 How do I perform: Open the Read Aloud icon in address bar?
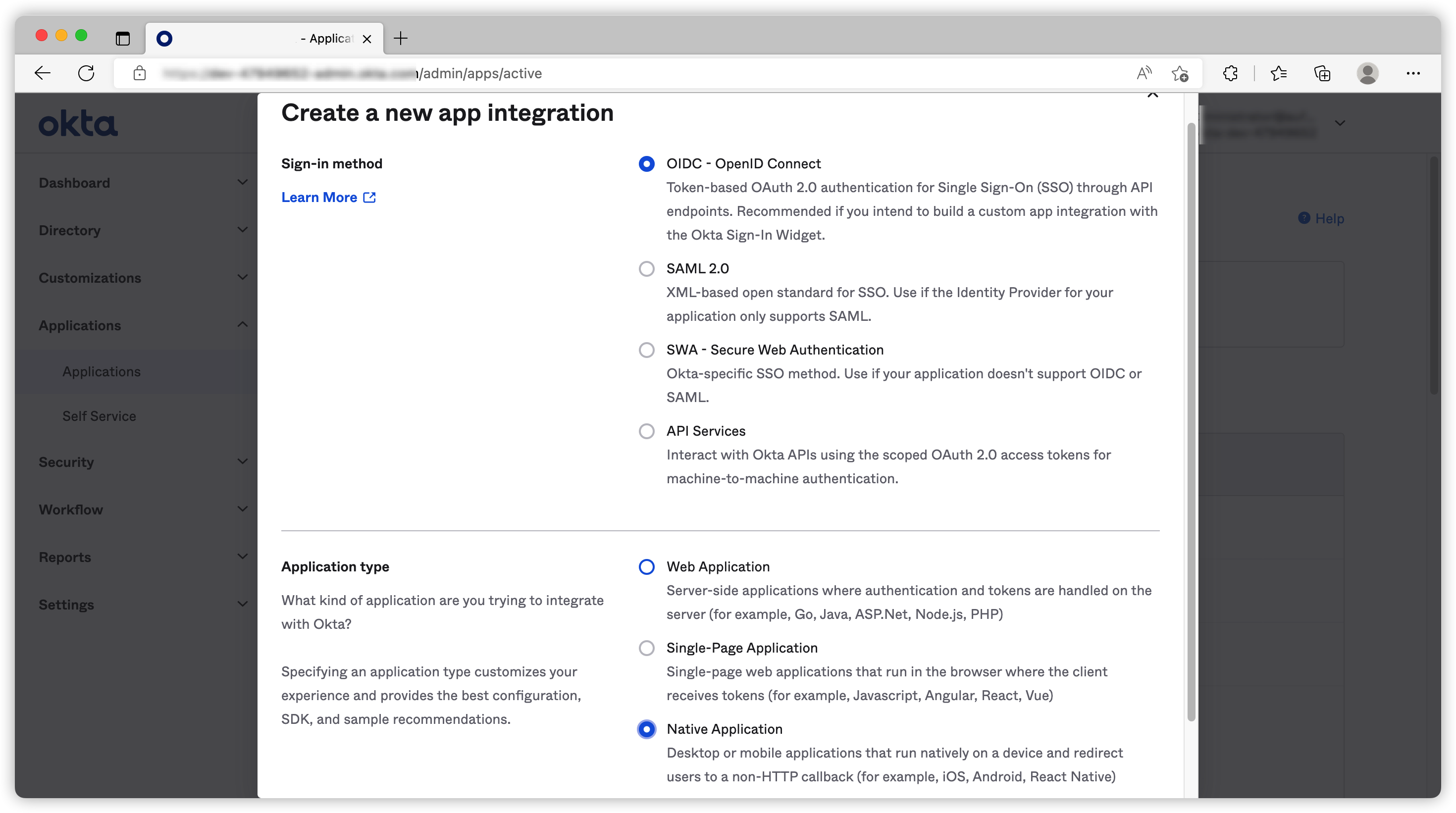pos(1144,73)
